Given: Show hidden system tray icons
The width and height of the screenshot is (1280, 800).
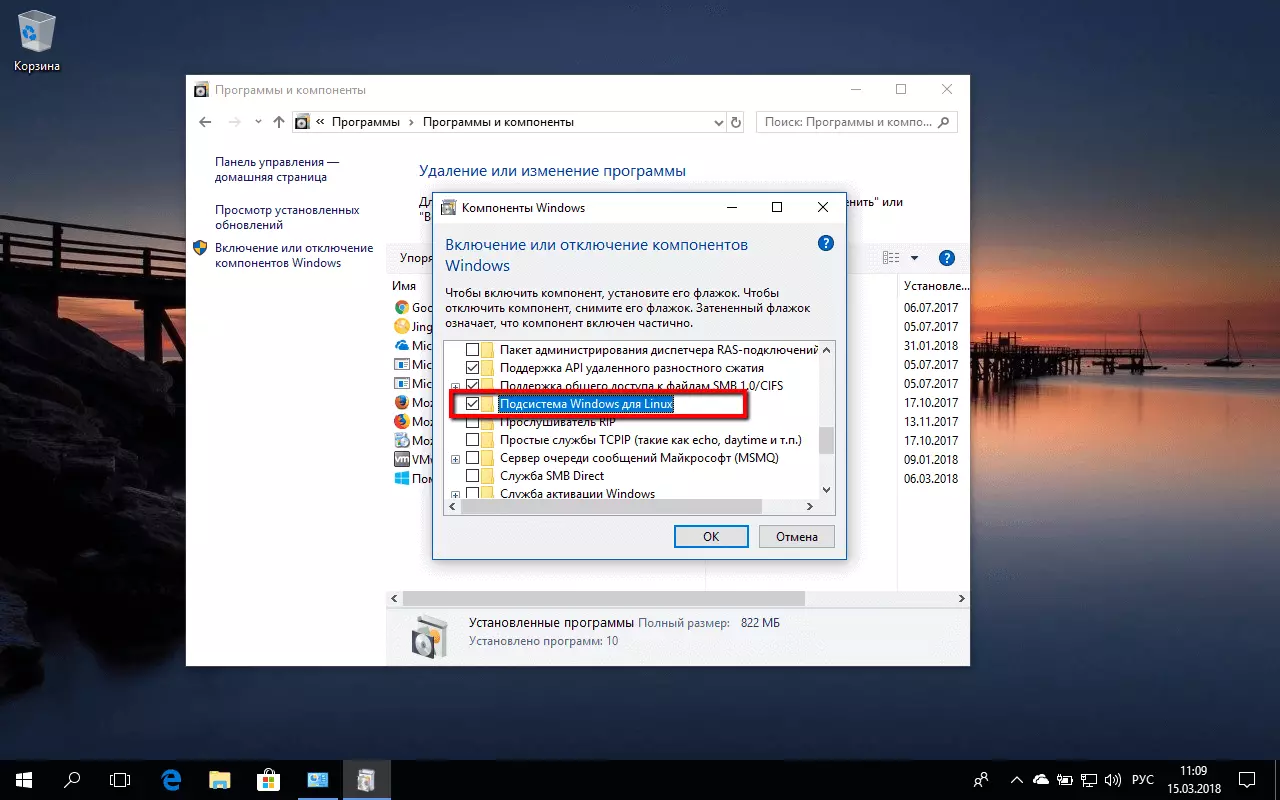Looking at the screenshot, I should pos(1016,779).
